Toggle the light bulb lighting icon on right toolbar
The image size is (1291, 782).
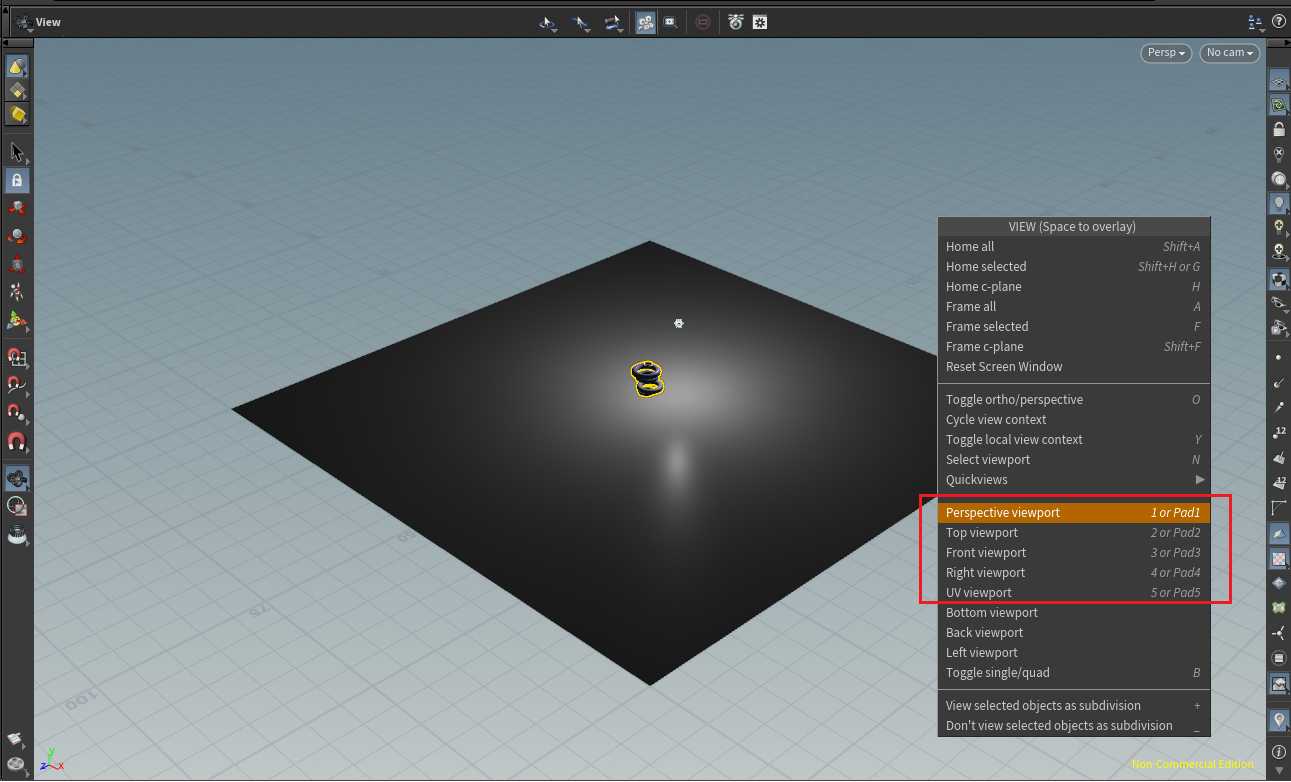pos(1278,203)
